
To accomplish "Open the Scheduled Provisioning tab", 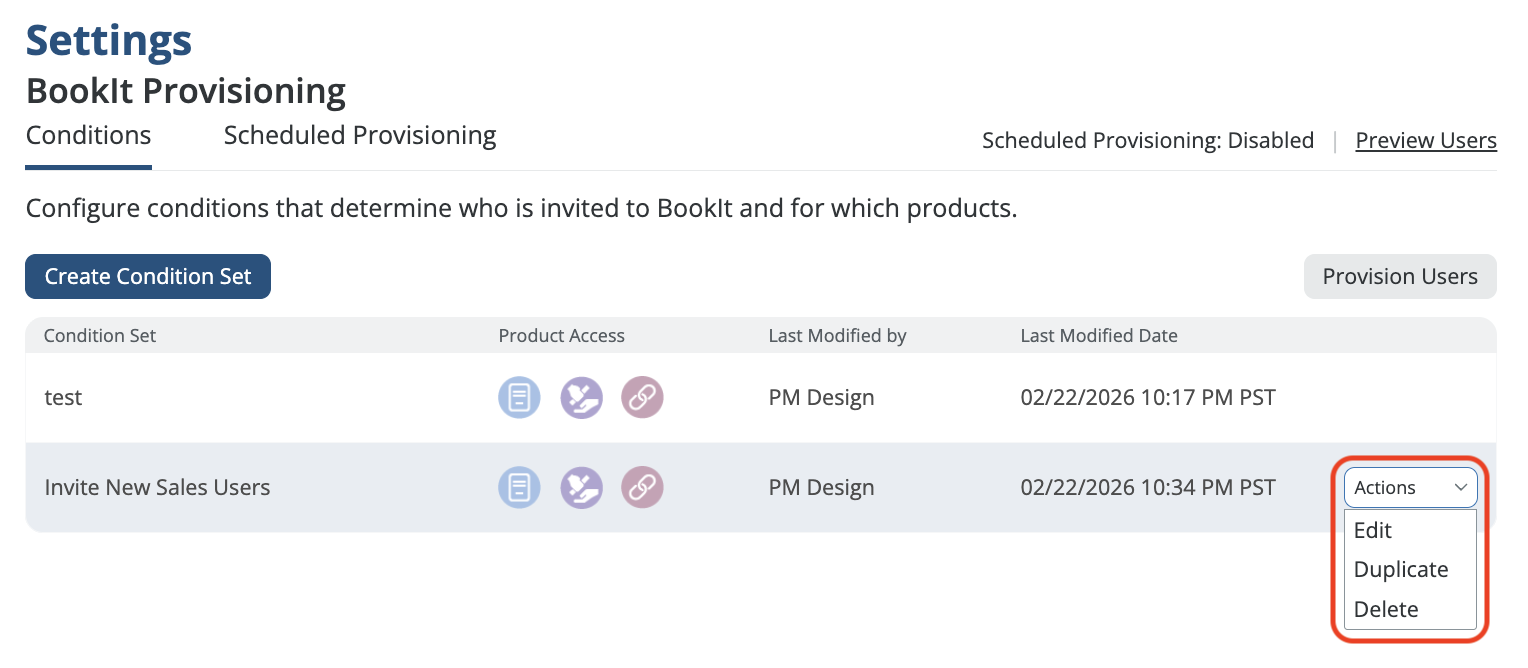I will click(x=360, y=136).
